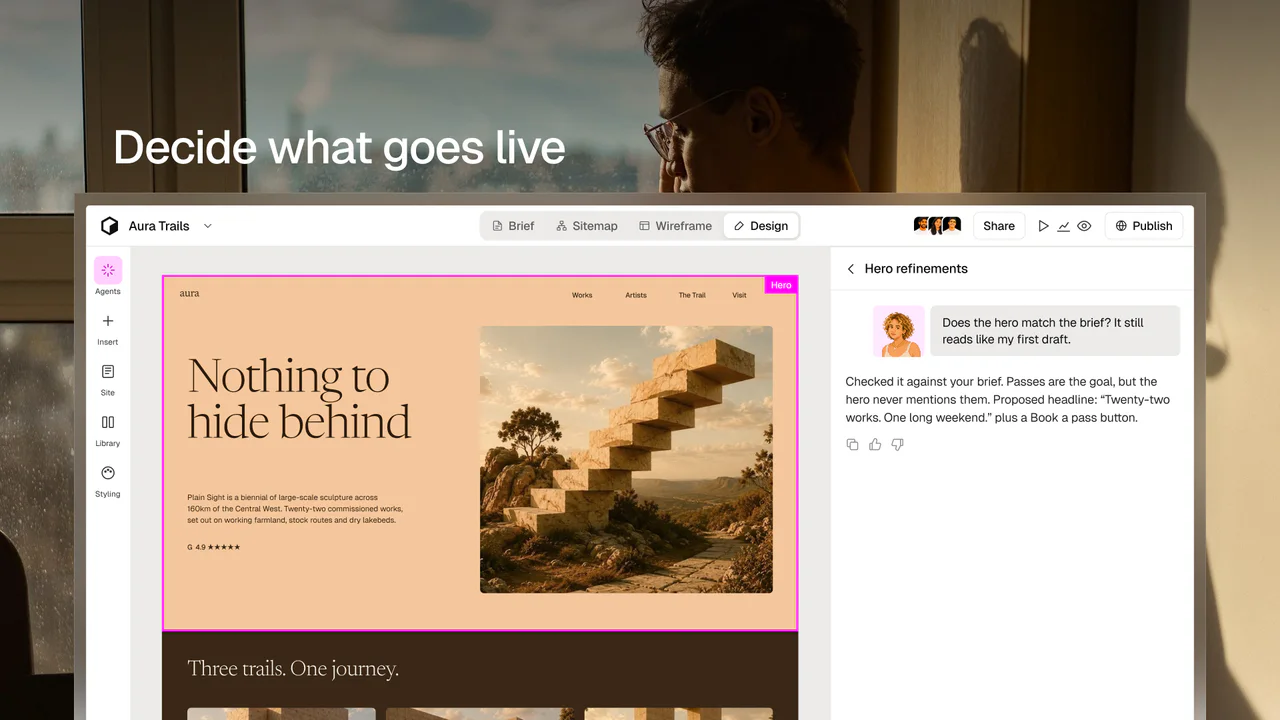1280x720 pixels.
Task: Copy the assistant response
Action: tap(852, 444)
